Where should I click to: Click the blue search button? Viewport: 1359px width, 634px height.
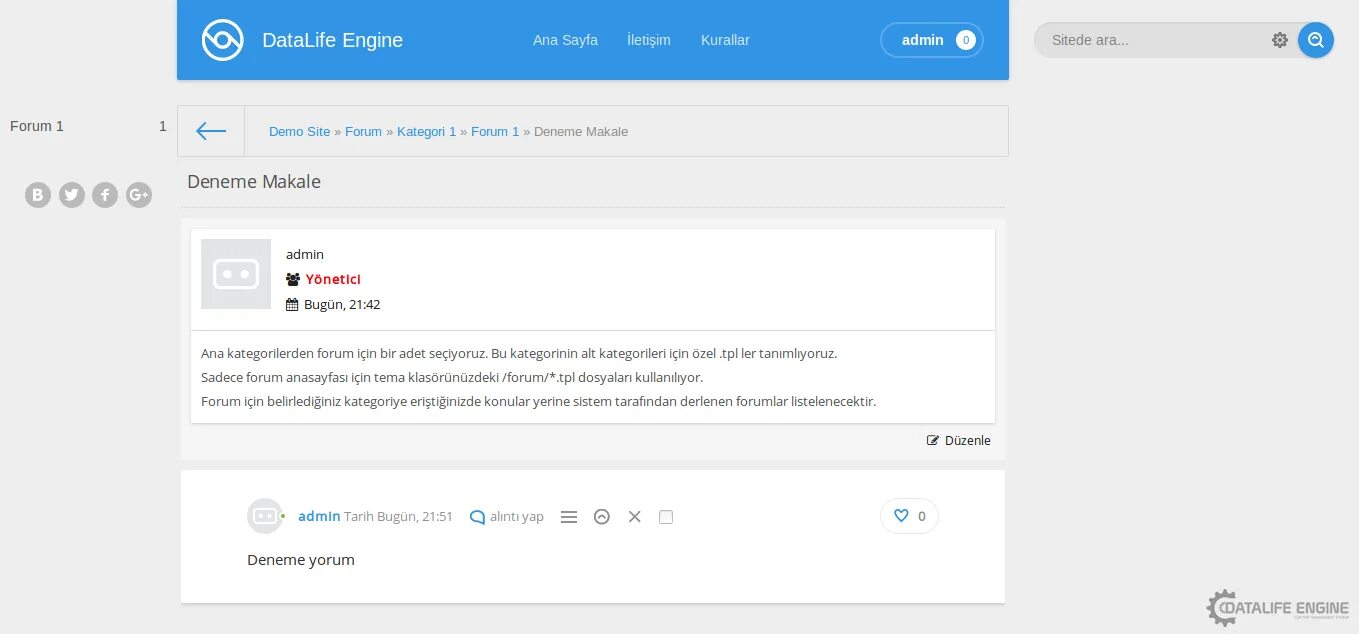[1315, 40]
